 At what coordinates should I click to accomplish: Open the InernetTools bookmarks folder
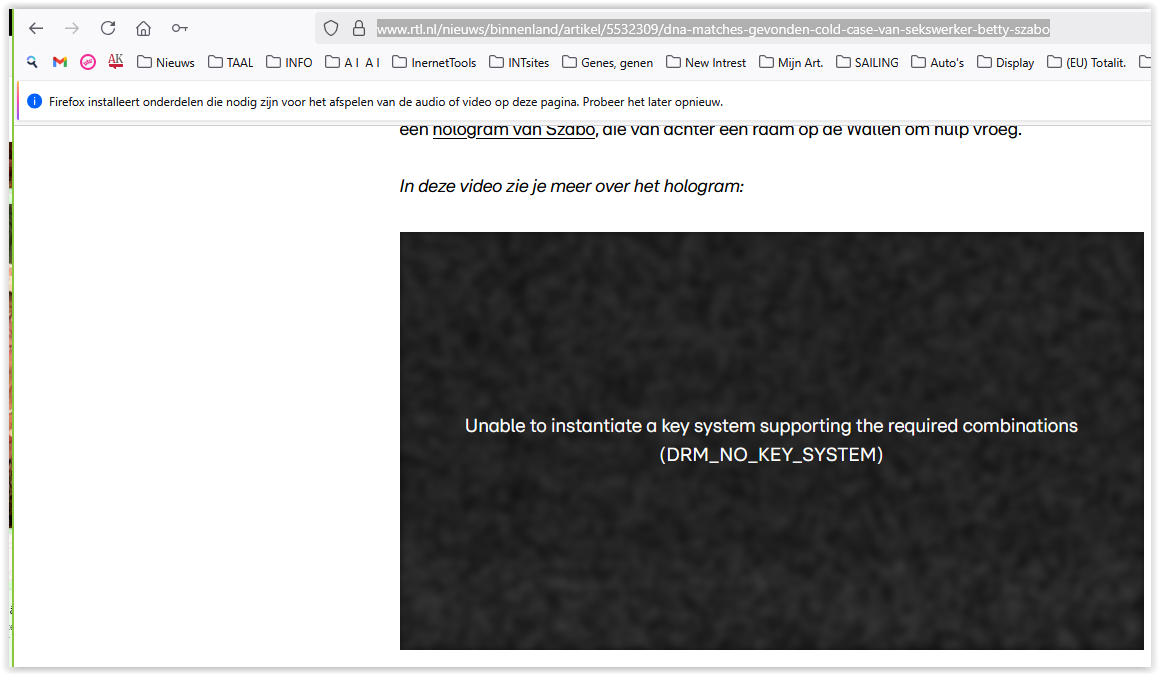434,62
